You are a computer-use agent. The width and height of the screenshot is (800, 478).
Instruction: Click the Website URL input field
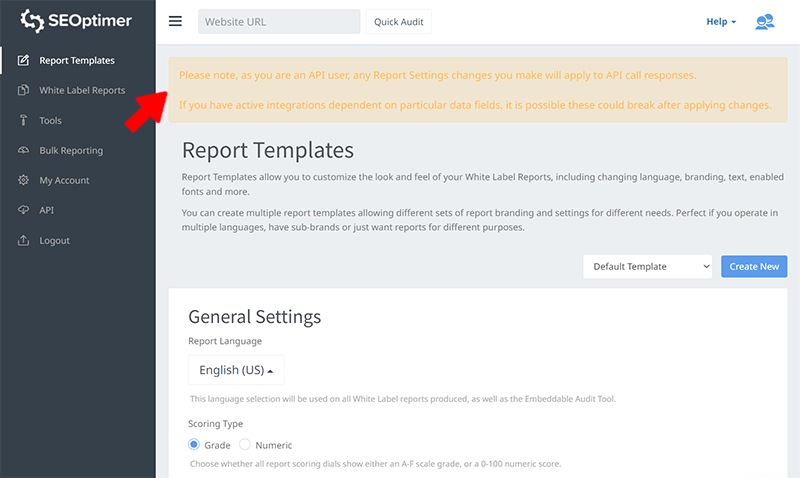pyautogui.click(x=278, y=21)
